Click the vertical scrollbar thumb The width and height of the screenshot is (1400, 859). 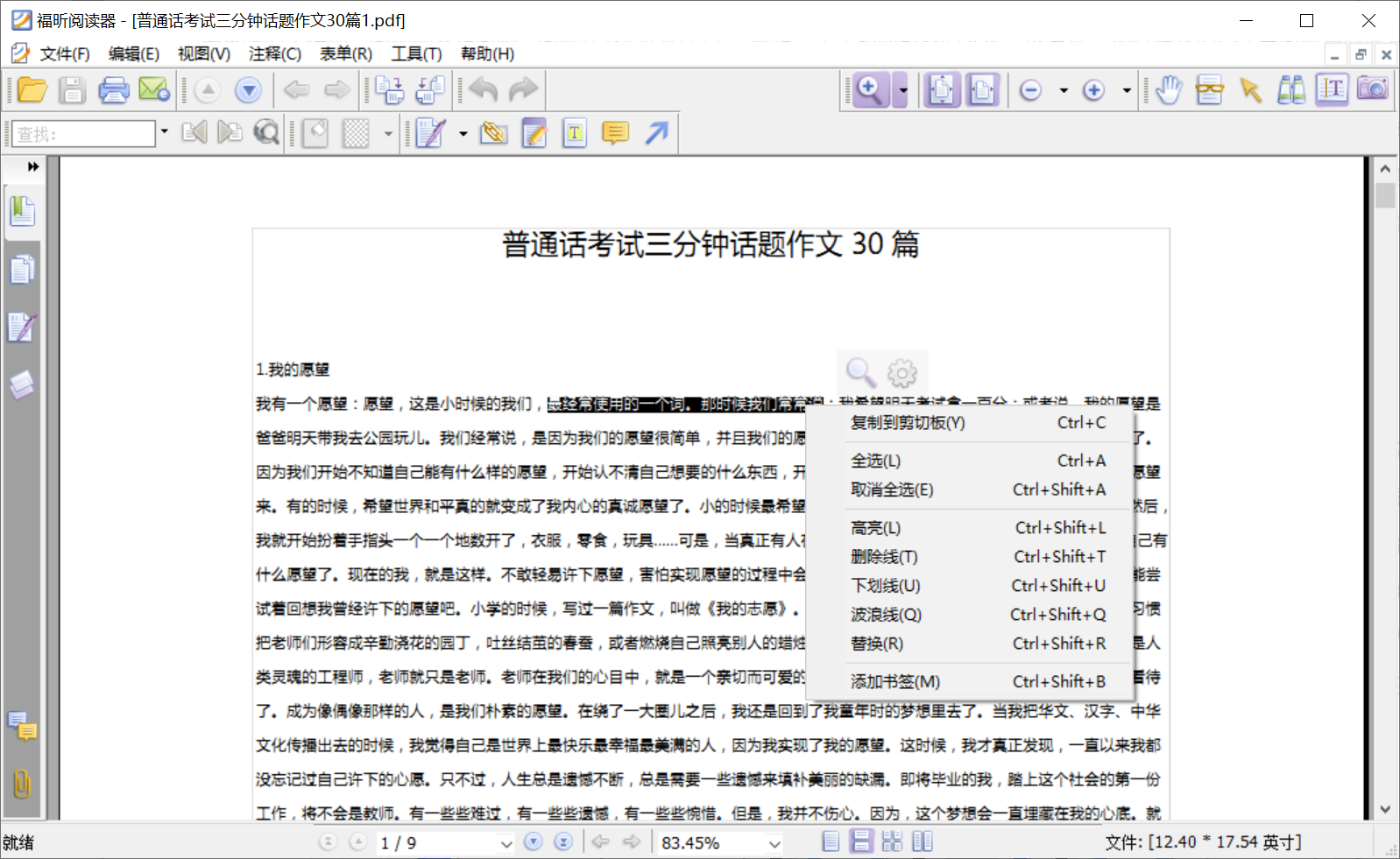(x=1385, y=196)
